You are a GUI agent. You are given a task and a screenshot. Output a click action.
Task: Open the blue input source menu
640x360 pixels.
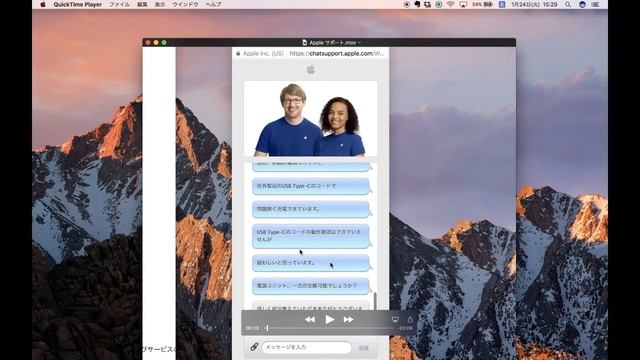click(x=502, y=4)
